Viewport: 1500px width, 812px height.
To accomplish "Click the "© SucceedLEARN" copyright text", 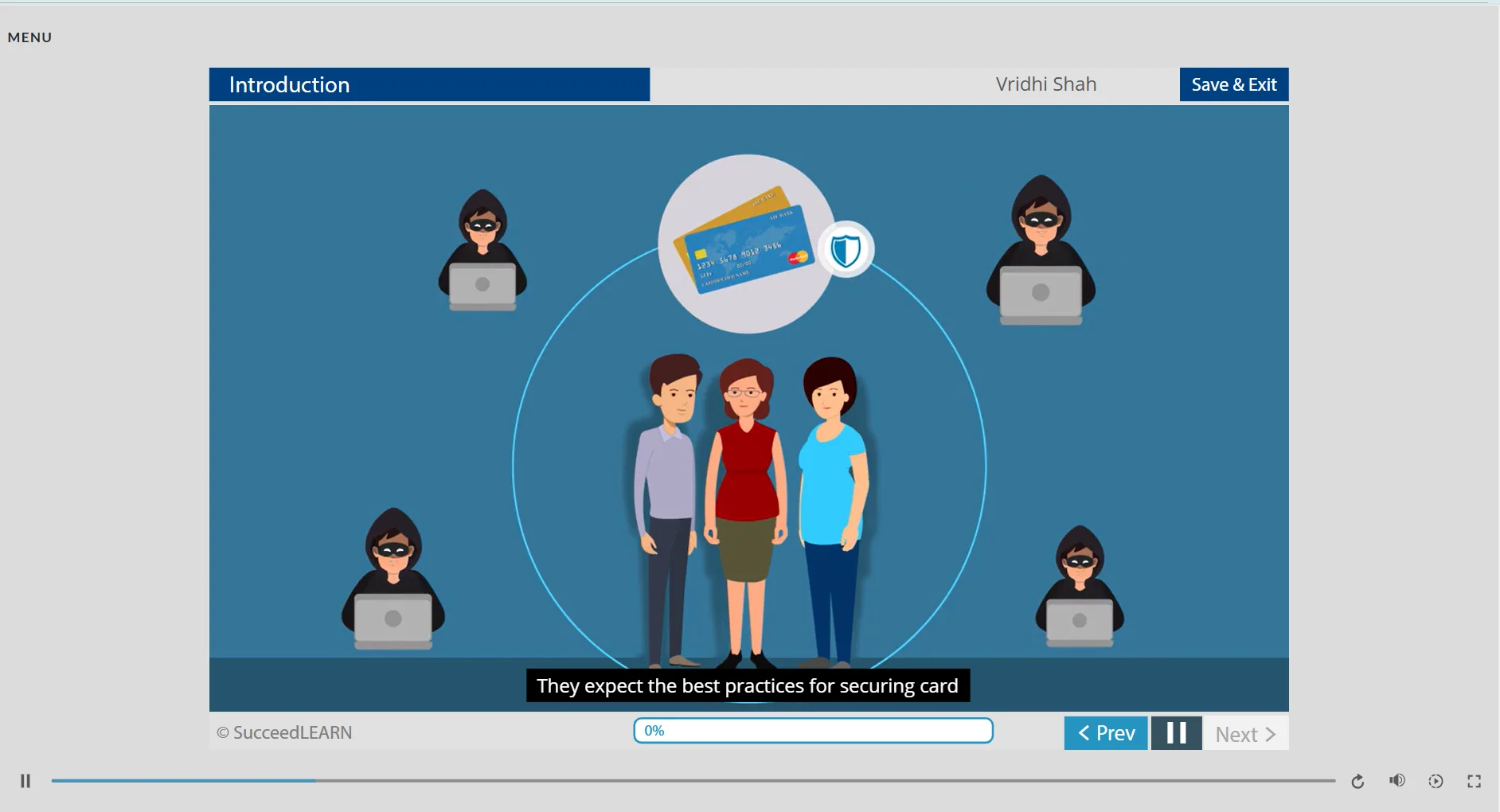I will pyautogui.click(x=284, y=732).
